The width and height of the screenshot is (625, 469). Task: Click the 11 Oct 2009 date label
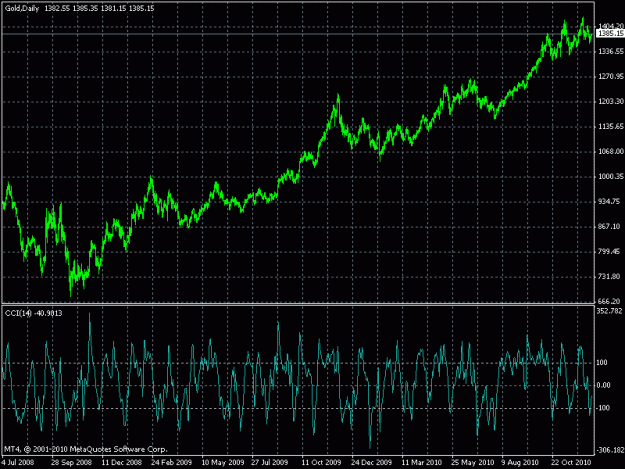coord(321,463)
